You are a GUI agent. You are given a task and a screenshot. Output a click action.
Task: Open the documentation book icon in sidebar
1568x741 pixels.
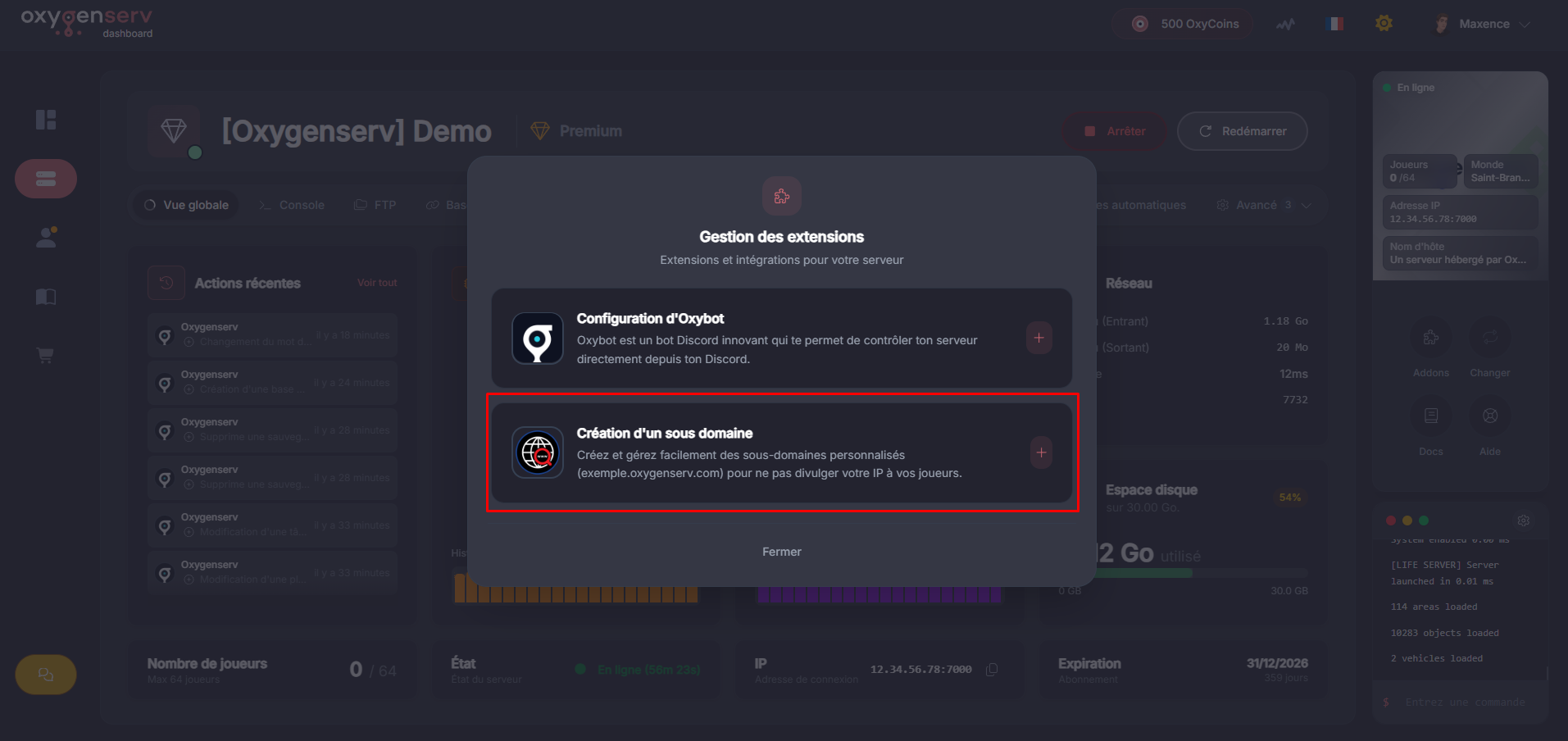[46, 297]
